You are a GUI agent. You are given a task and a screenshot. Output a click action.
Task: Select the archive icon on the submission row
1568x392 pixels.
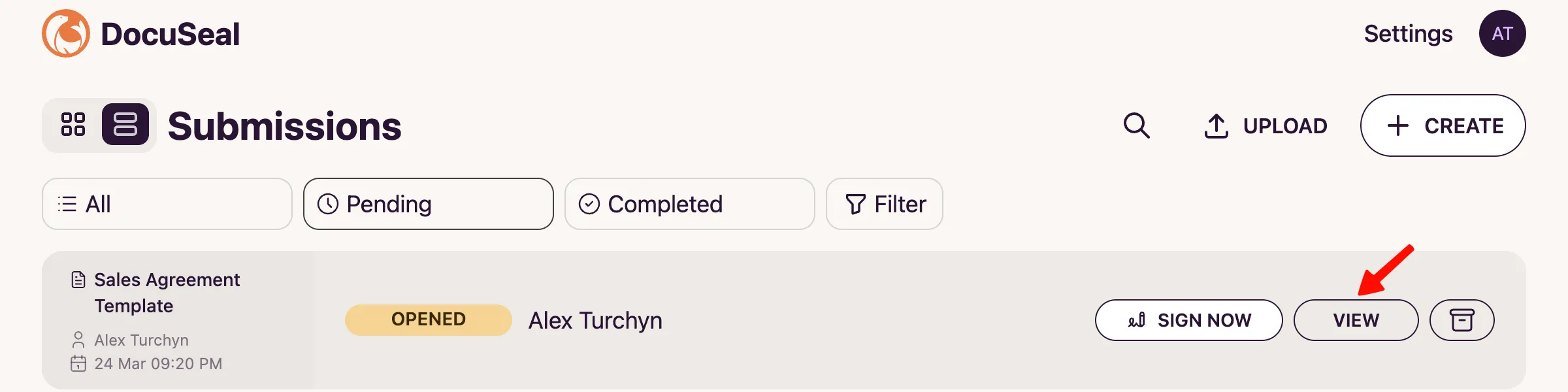[x=1462, y=320]
